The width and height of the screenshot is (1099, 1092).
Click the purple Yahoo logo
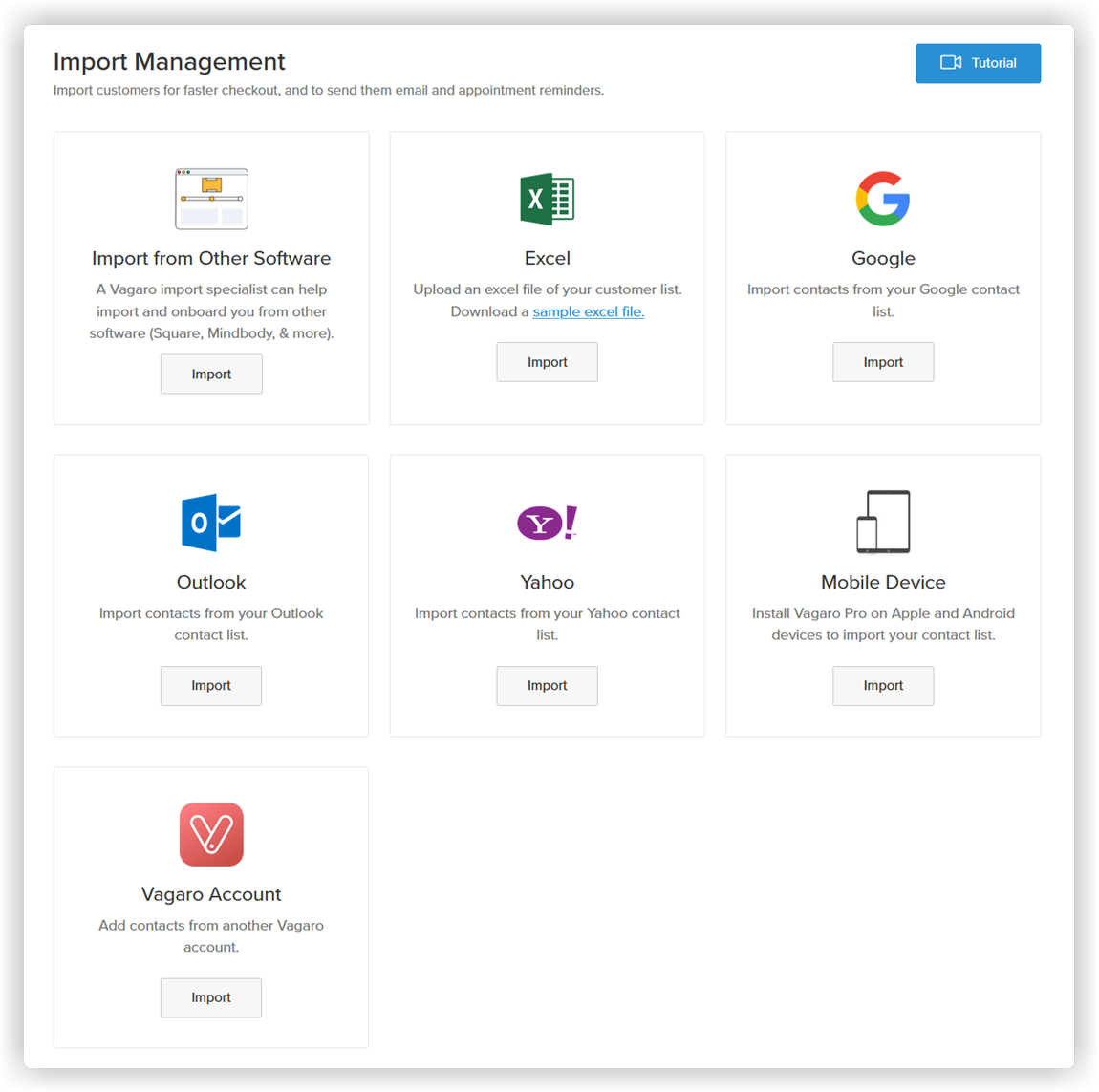pos(547,523)
